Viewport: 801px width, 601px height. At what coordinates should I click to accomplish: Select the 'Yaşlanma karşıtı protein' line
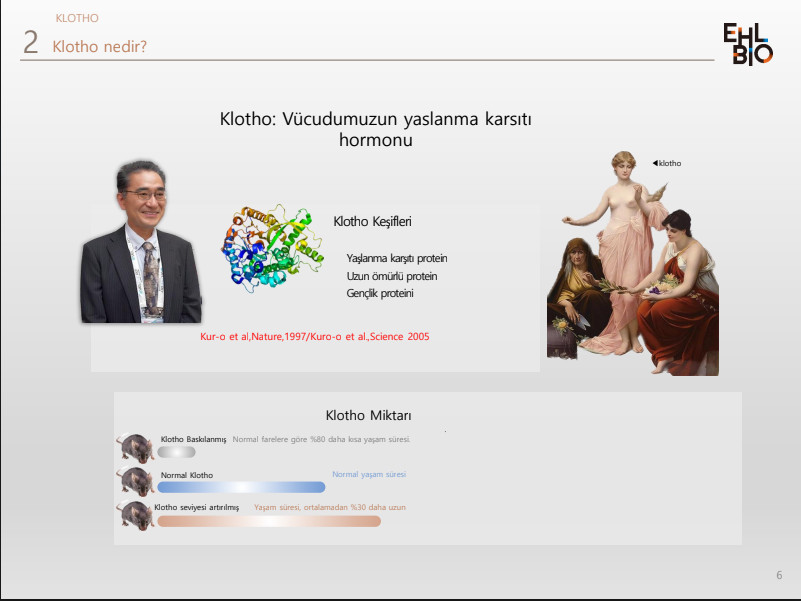coord(396,258)
